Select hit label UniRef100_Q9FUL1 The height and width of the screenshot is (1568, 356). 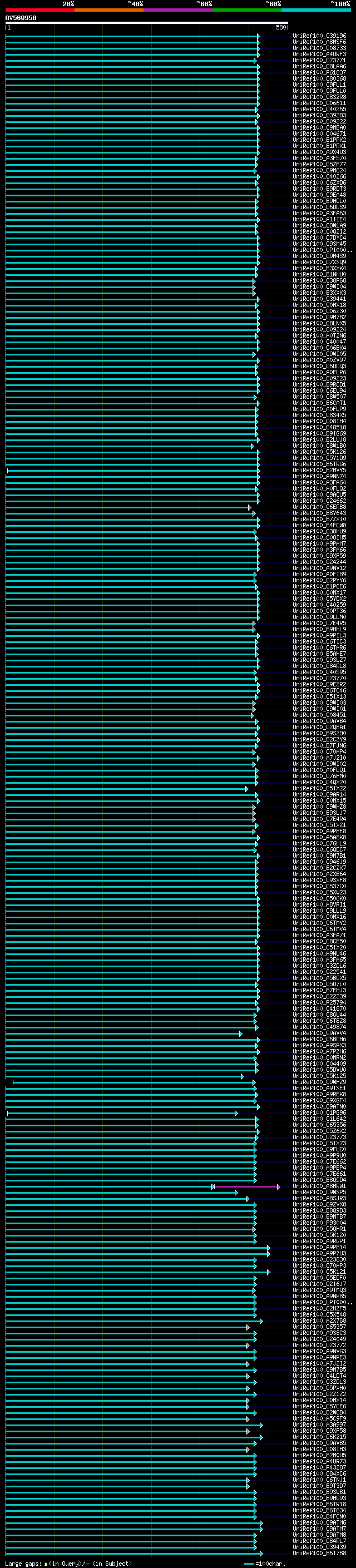click(x=319, y=85)
